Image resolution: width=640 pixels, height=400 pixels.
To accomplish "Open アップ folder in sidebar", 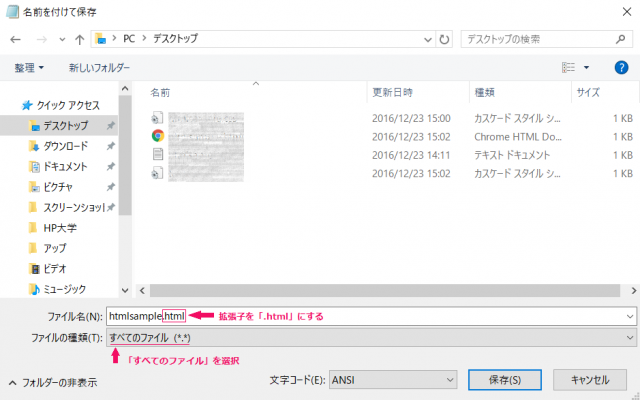I will (x=47, y=248).
